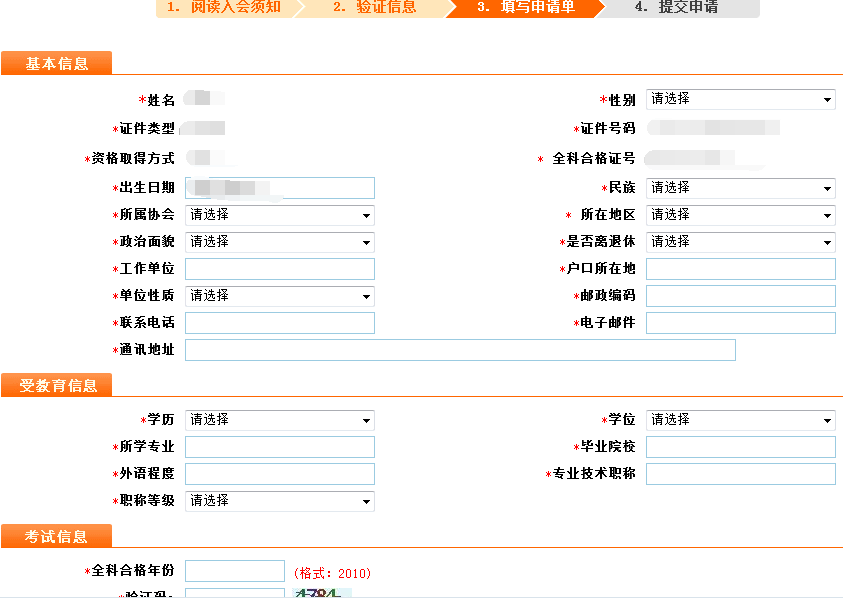Expand the 学历 education level dropdown

279,420
